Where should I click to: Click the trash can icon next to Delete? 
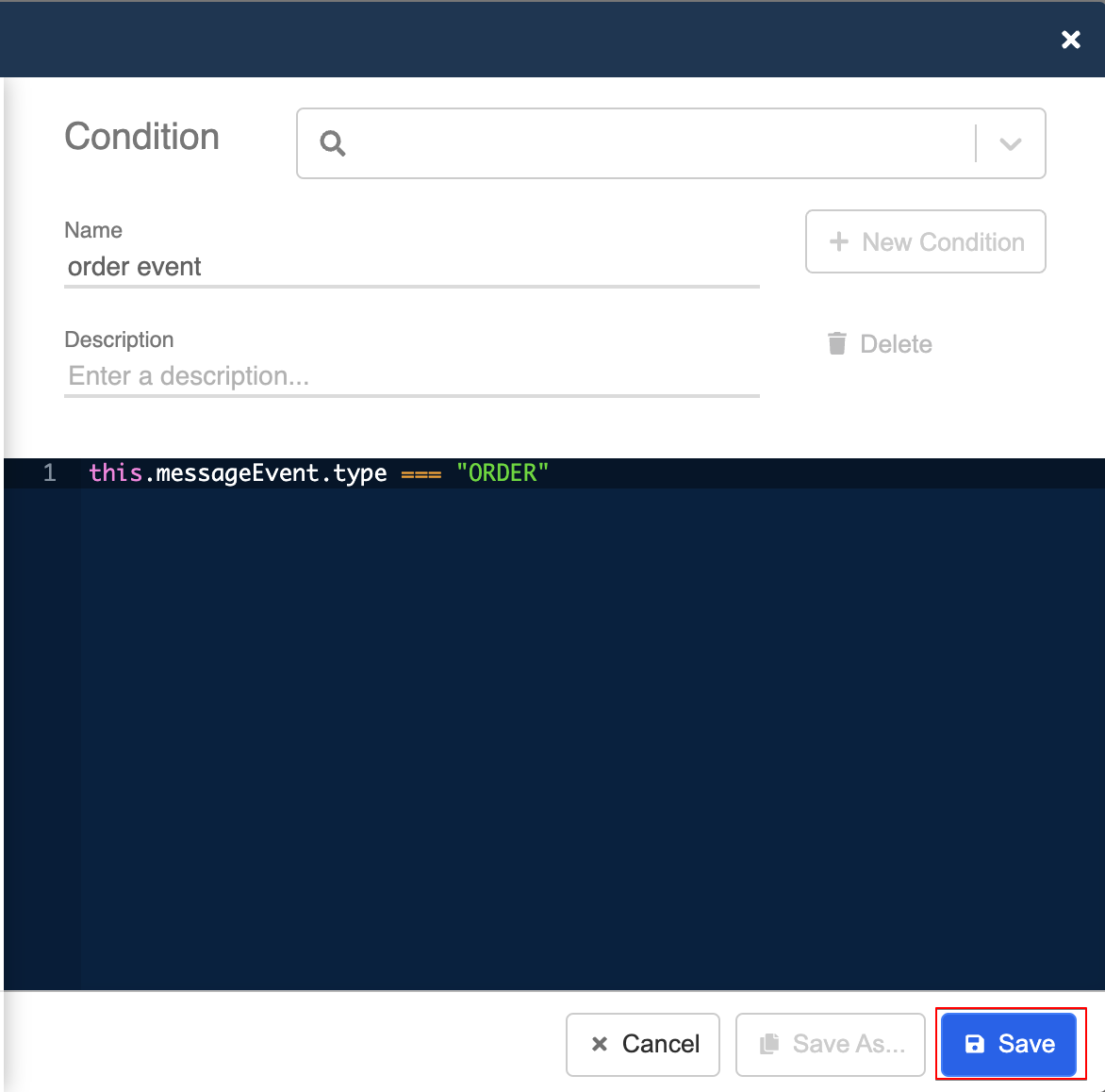pos(836,343)
